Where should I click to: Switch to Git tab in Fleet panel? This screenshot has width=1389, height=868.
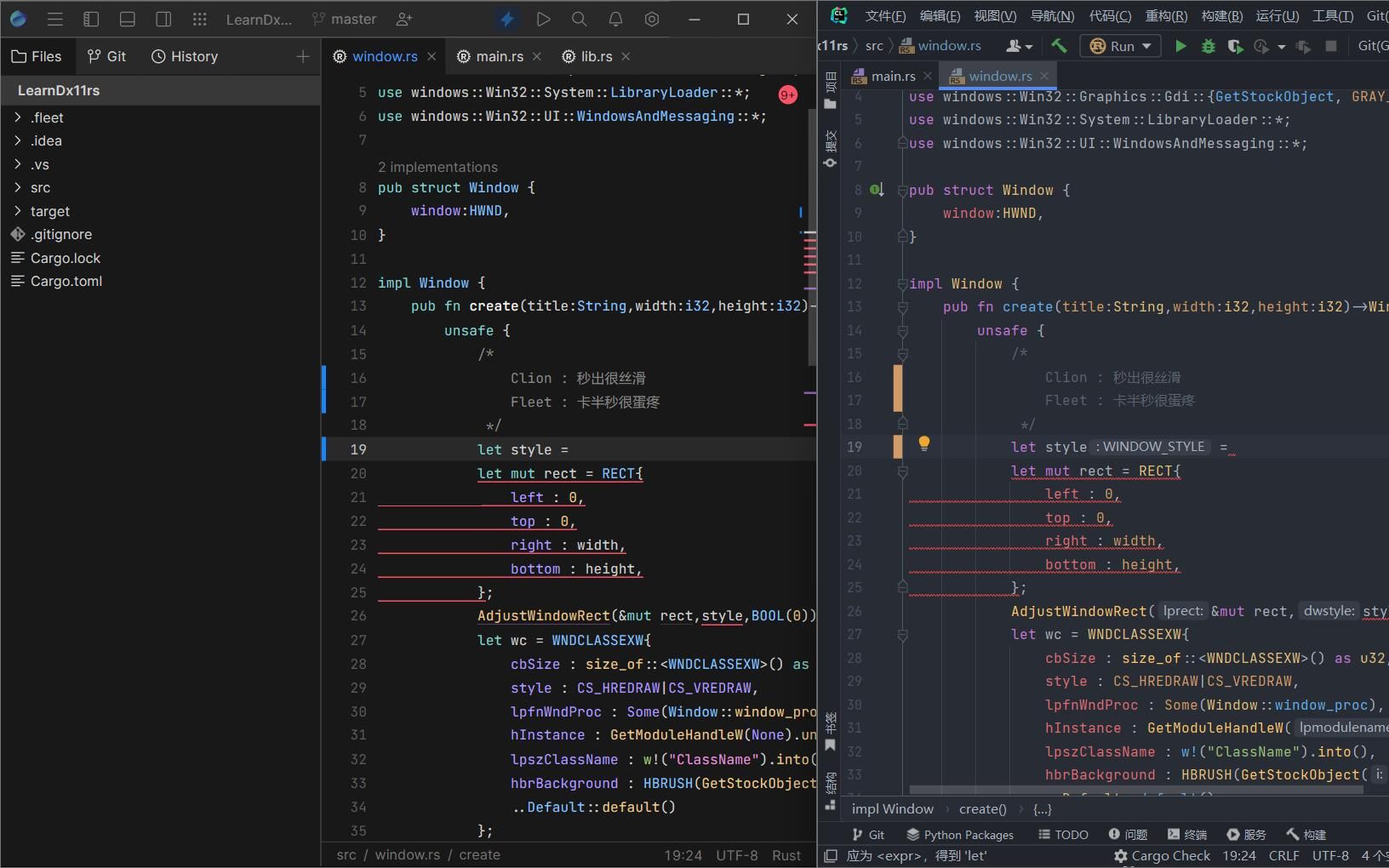pos(107,56)
